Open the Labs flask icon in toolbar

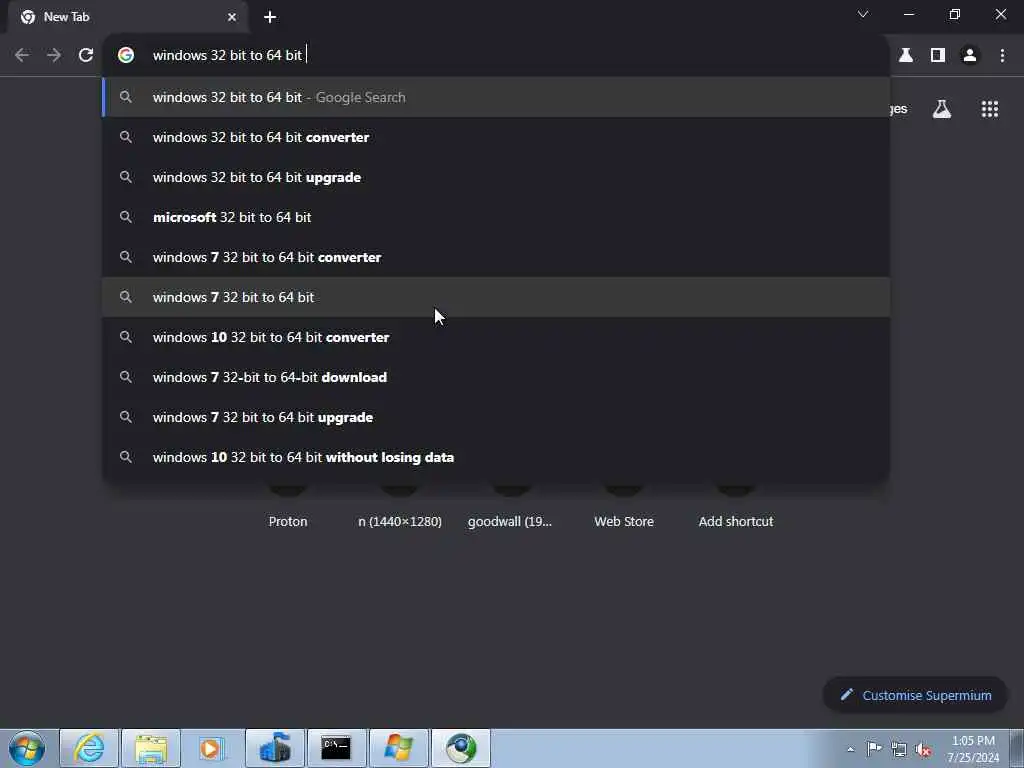click(906, 56)
